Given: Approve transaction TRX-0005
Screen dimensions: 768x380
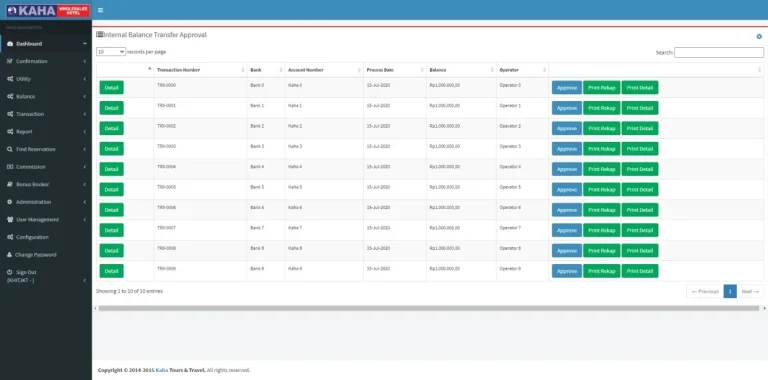Looking at the screenshot, I should pos(567,190).
